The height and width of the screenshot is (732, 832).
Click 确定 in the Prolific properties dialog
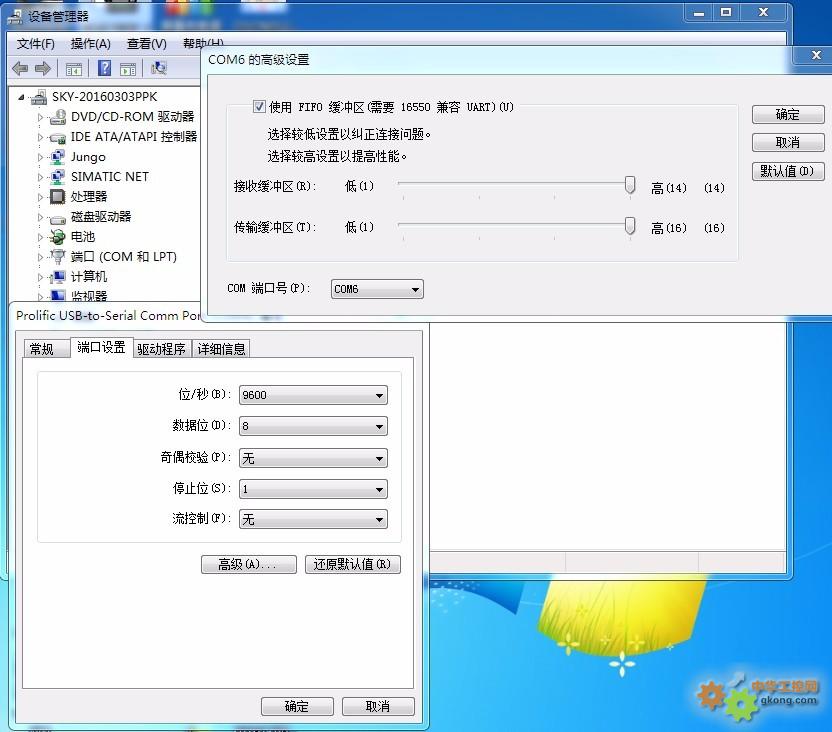[x=297, y=707]
